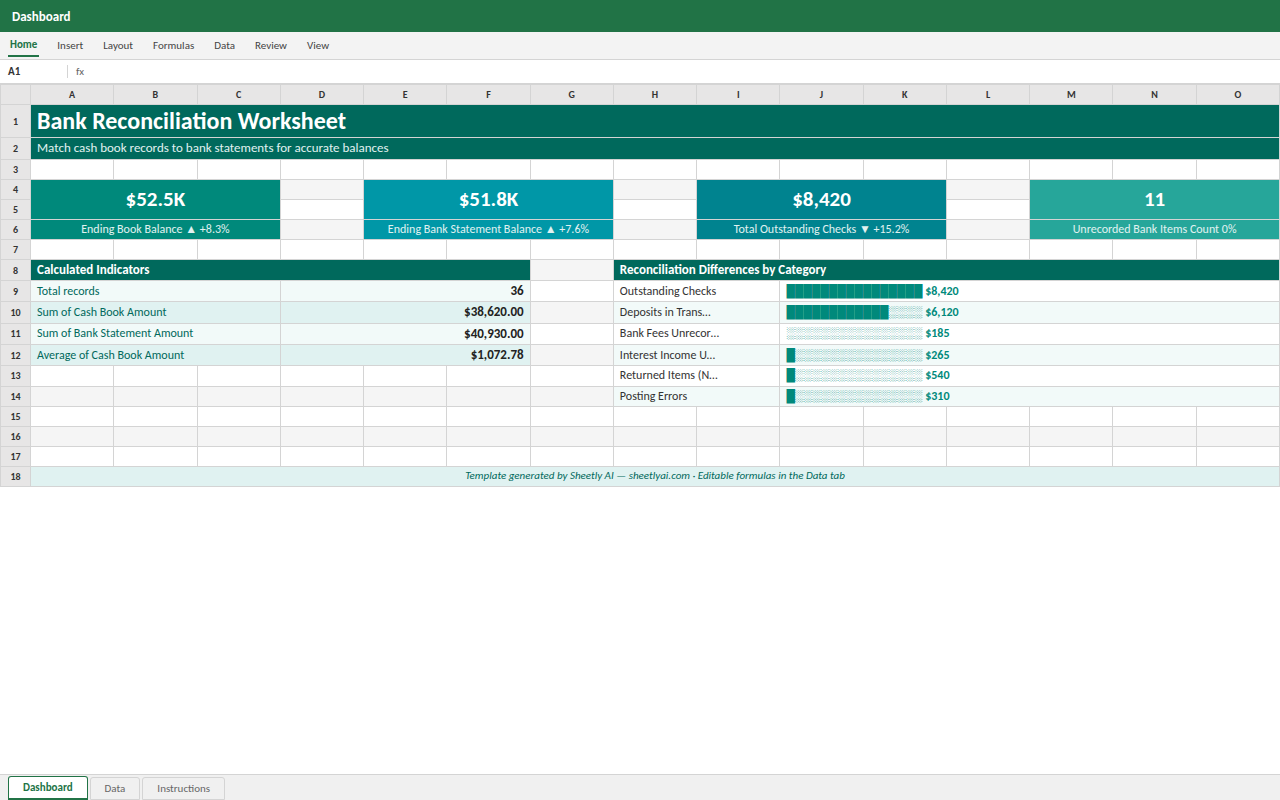
Task: Click the $38,620.00 value
Action: (405, 312)
